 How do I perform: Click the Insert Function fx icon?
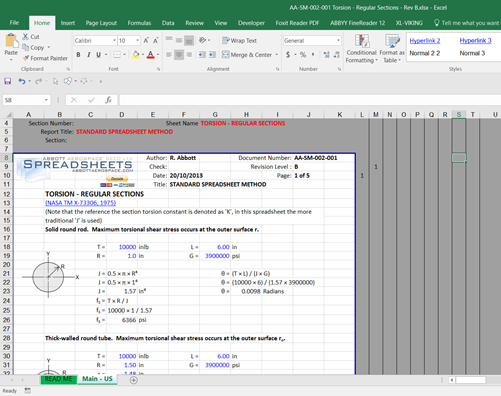click(108, 100)
